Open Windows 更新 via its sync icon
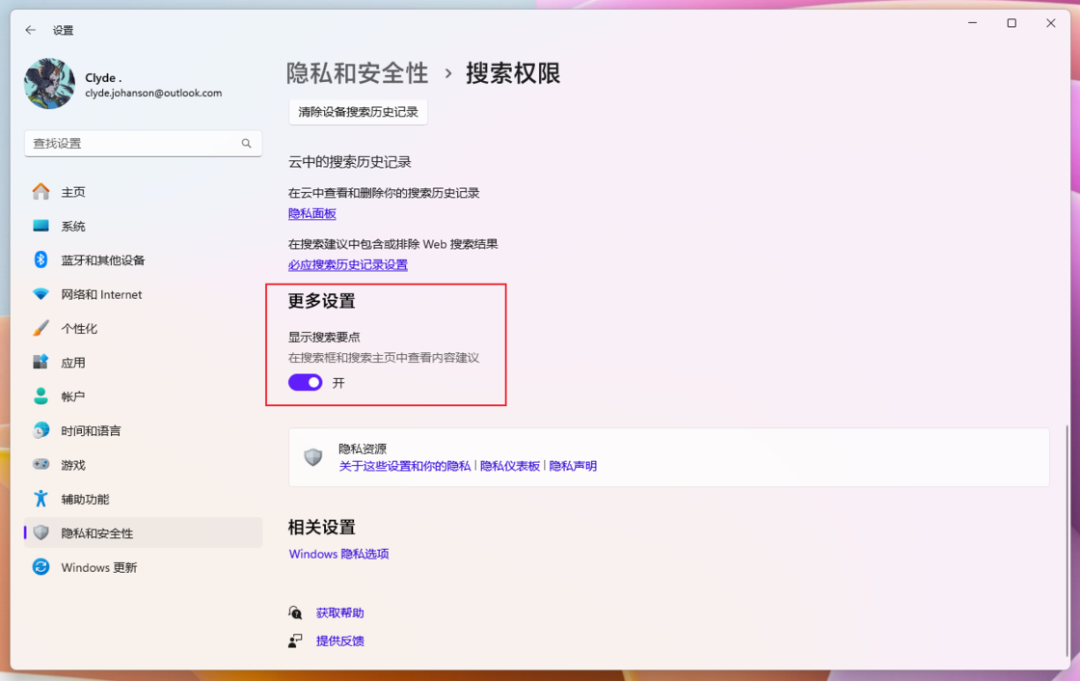The image size is (1080, 681). pyautogui.click(x=41, y=567)
